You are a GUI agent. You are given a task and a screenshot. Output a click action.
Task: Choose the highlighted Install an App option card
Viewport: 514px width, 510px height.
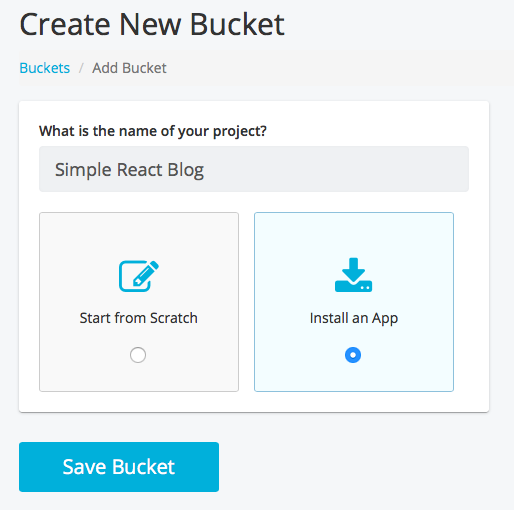354,302
